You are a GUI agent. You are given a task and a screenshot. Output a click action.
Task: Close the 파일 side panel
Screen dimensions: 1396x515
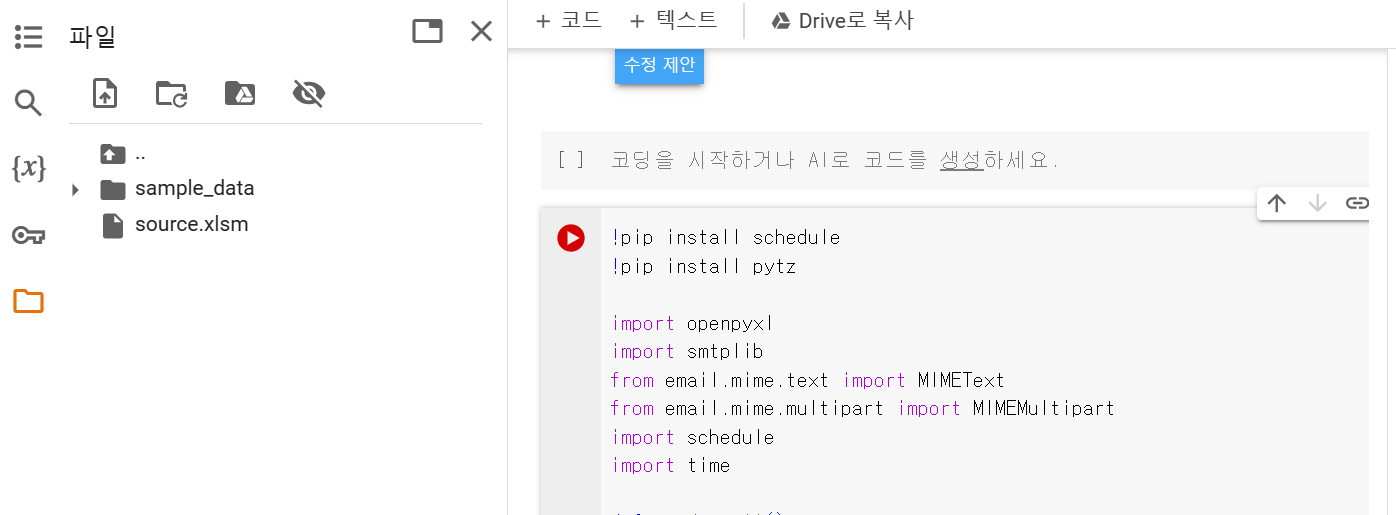coord(482,32)
